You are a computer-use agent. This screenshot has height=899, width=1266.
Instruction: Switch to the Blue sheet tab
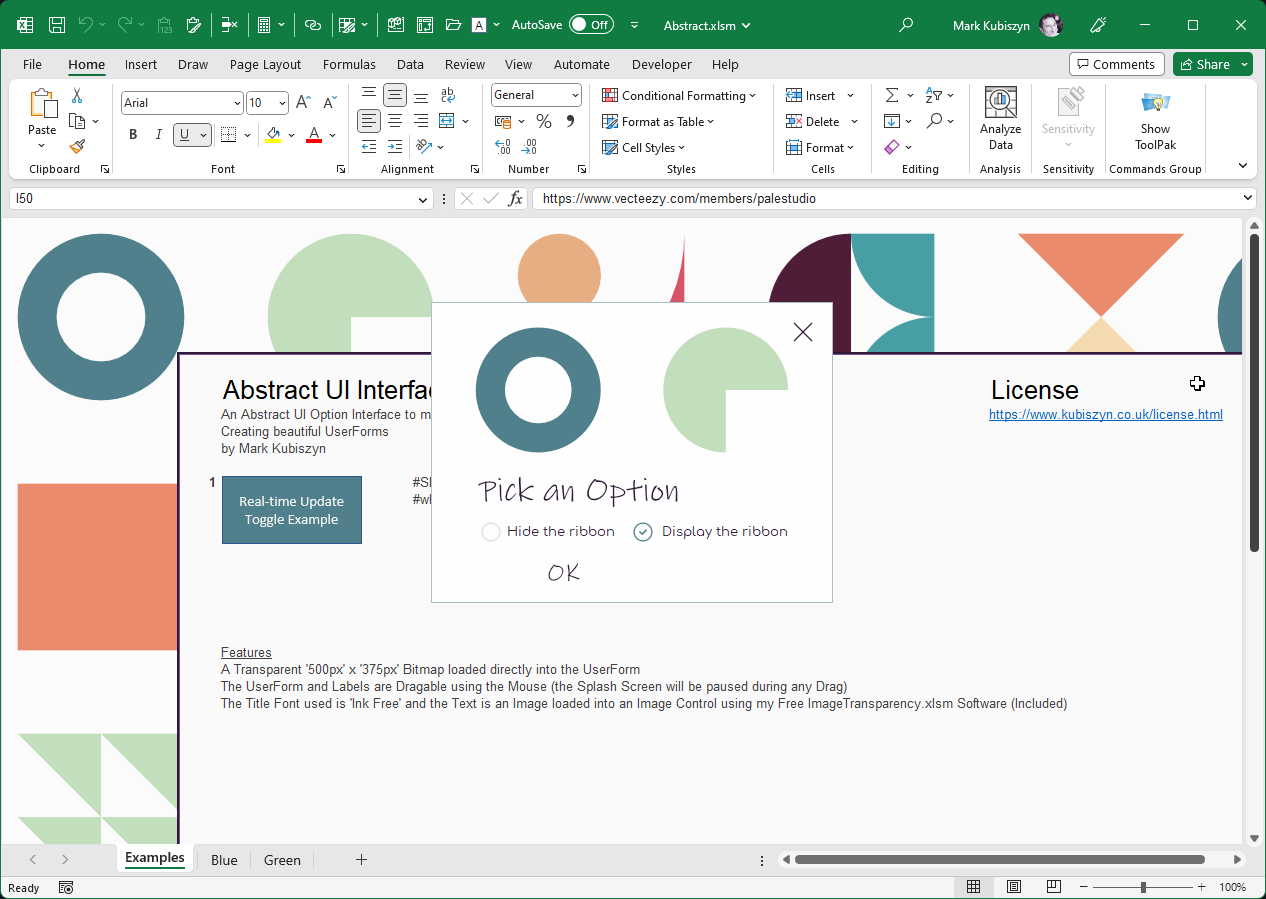(224, 860)
